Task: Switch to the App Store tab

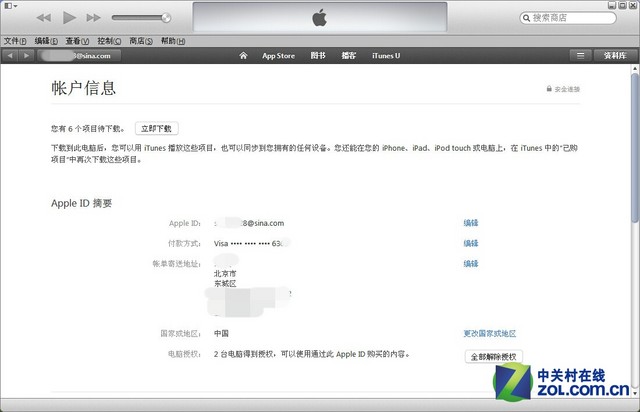Action: 278,56
